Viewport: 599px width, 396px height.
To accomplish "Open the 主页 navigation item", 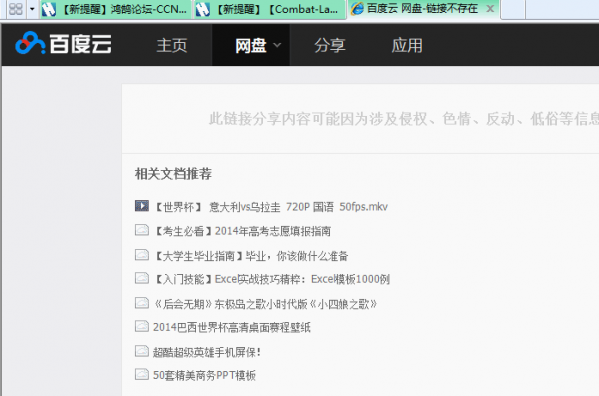I will click(172, 45).
